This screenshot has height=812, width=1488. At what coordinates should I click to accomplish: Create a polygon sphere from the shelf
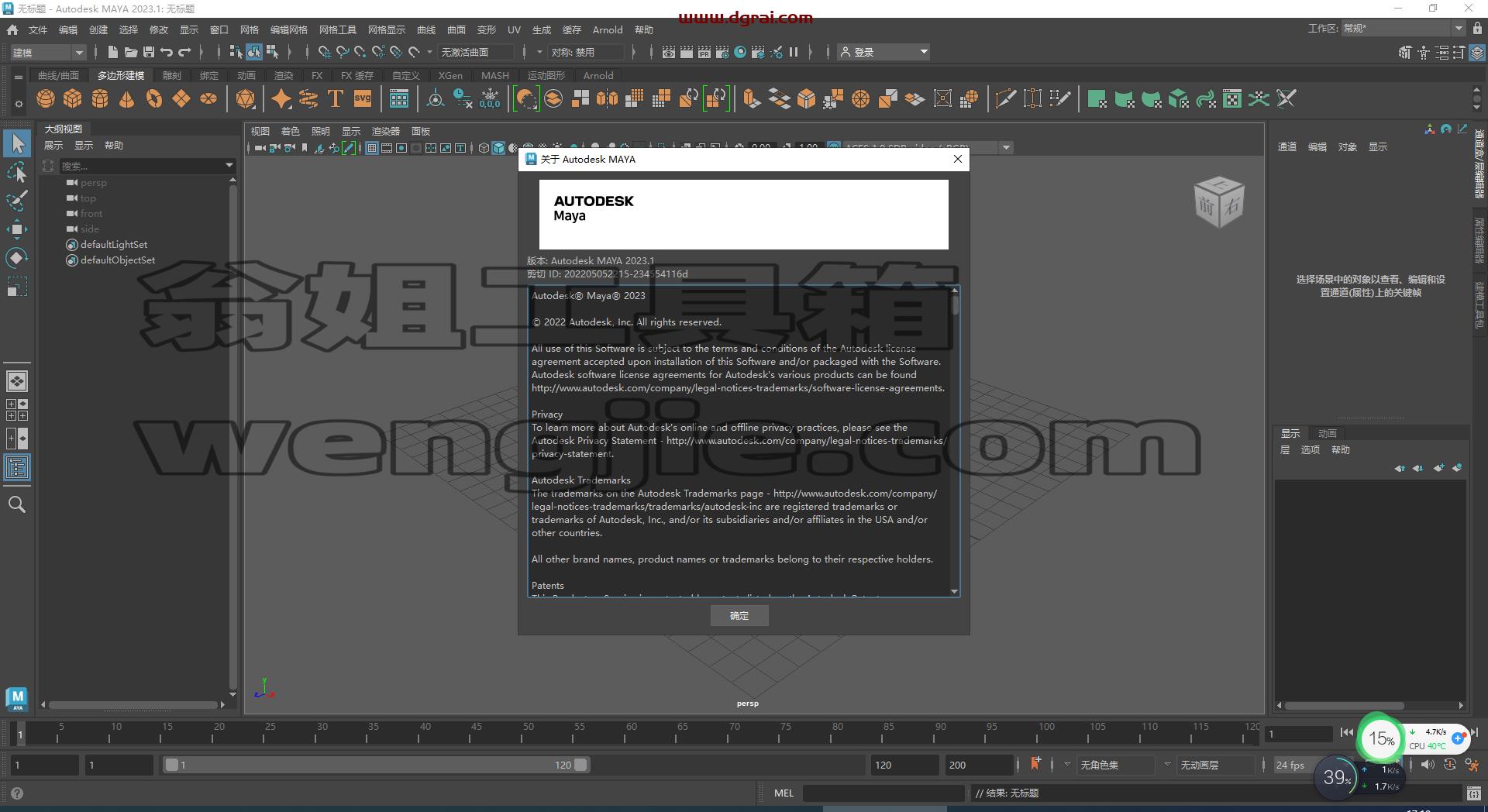coord(46,98)
